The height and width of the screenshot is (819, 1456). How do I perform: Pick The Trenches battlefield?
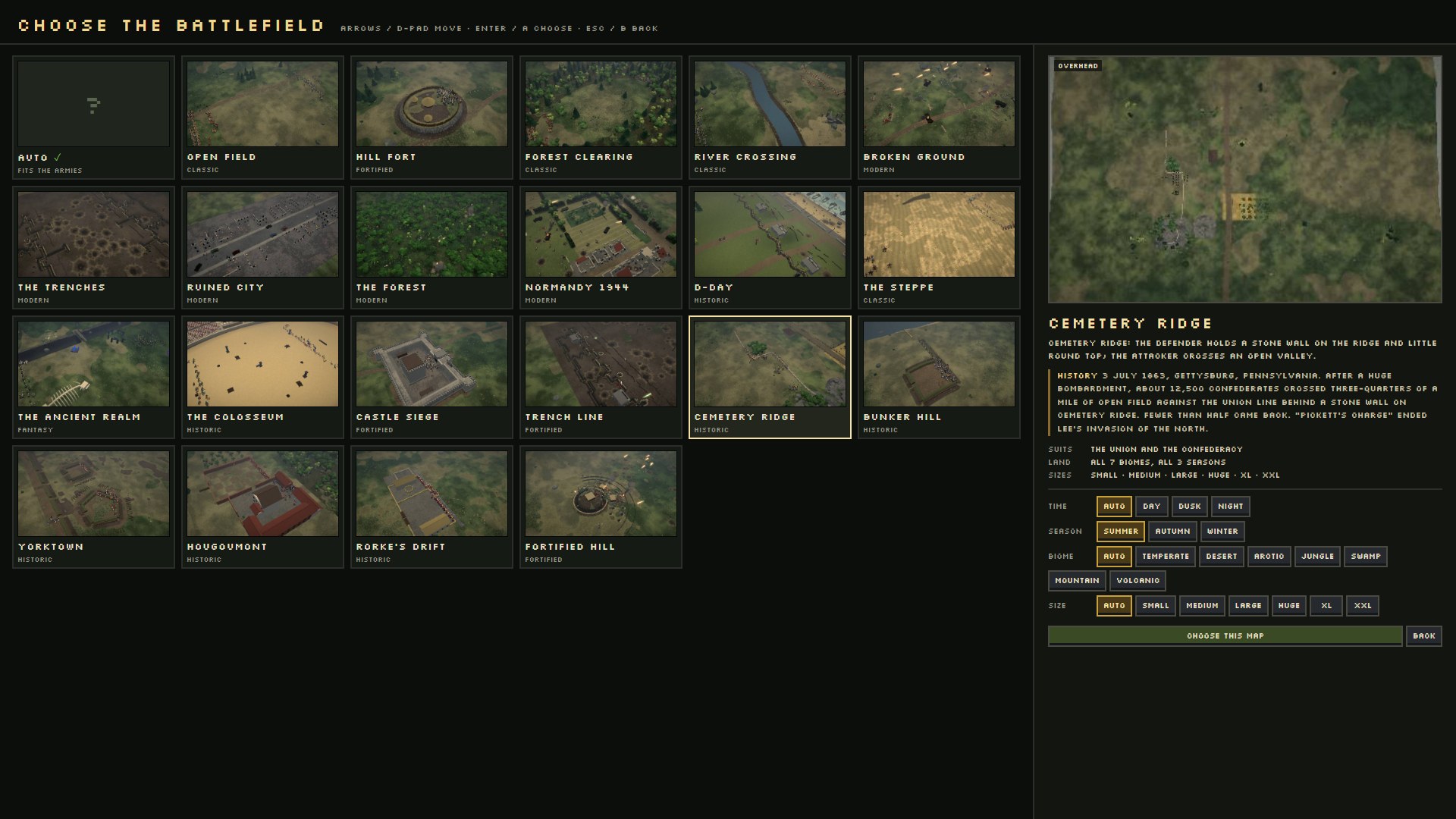(93, 248)
